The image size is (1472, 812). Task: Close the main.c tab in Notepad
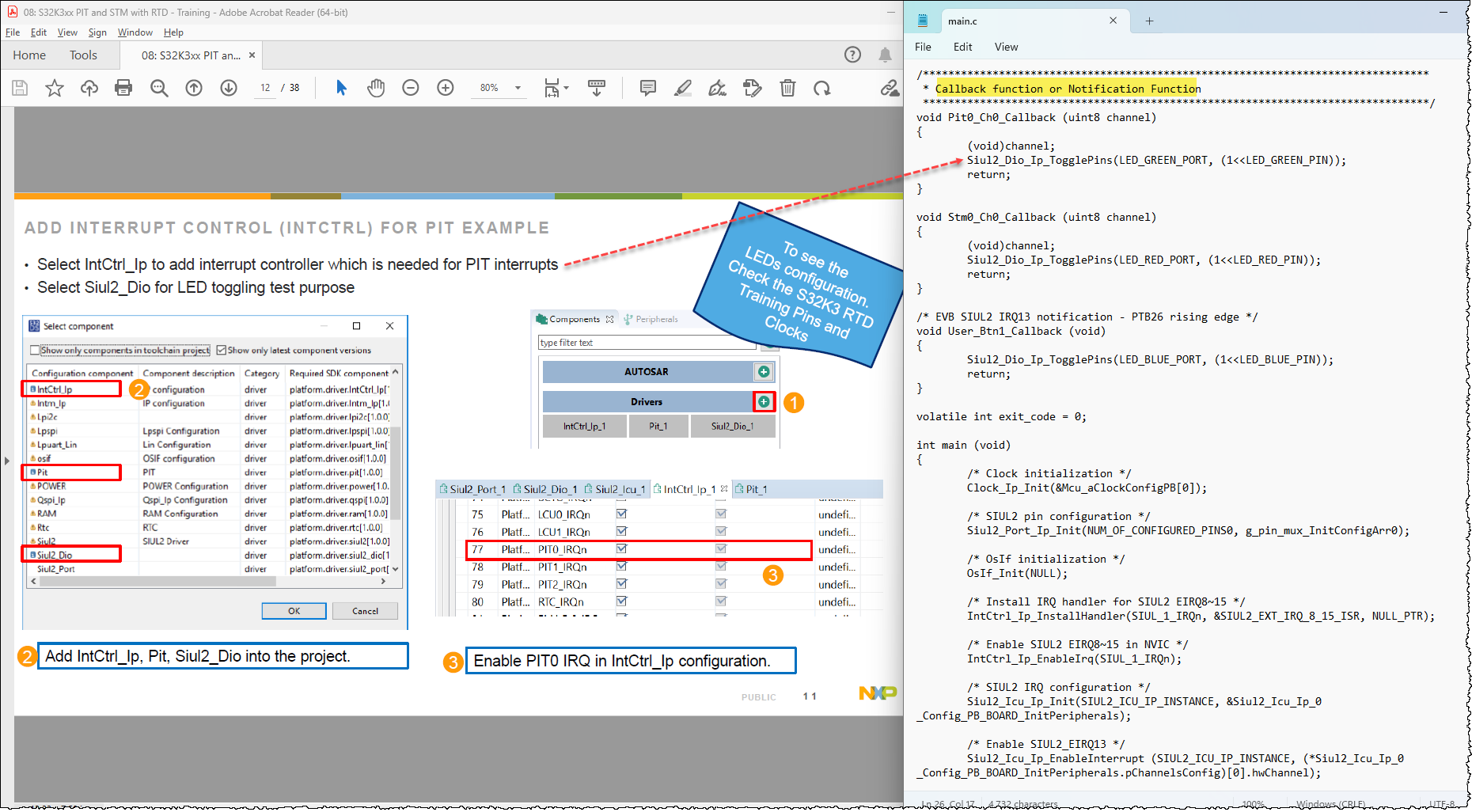[x=1113, y=21]
